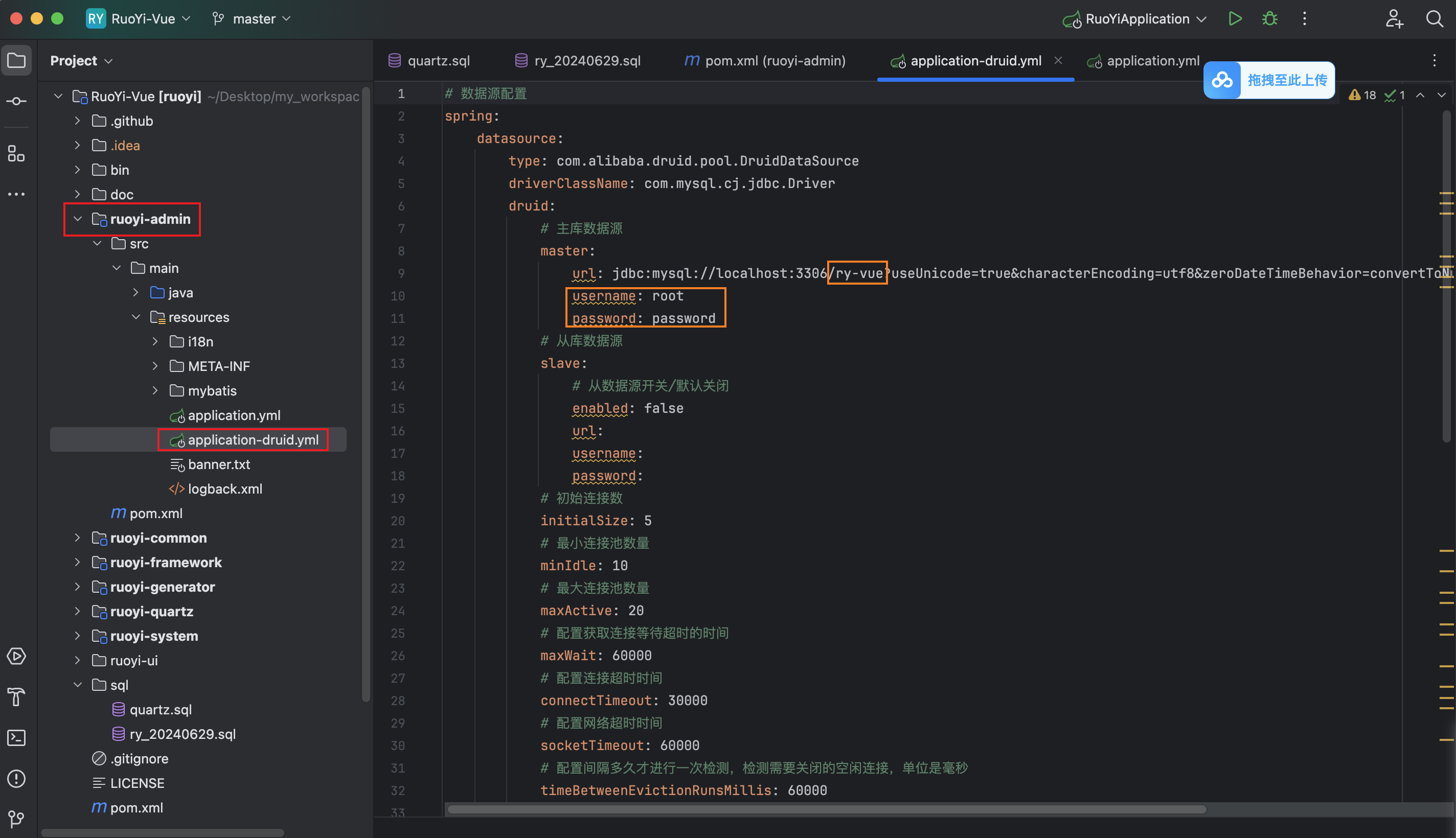Viewport: 1456px width, 838px height.
Task: Open the Build hammer tool window
Action: 16,697
